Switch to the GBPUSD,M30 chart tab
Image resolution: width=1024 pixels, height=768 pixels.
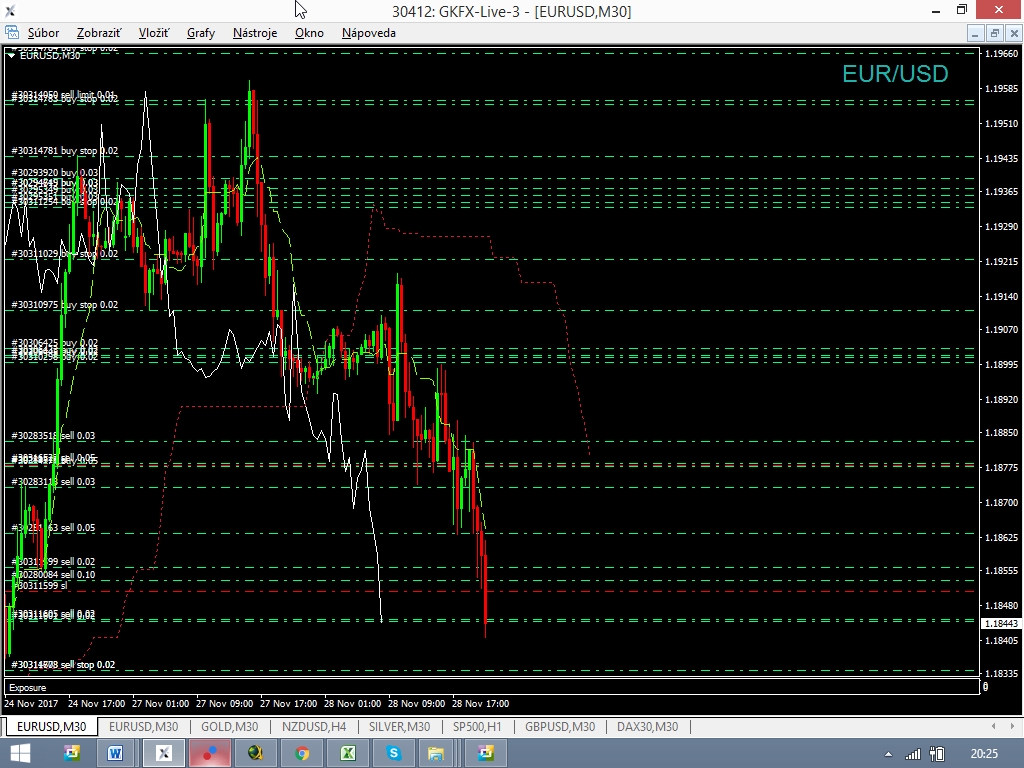560,726
